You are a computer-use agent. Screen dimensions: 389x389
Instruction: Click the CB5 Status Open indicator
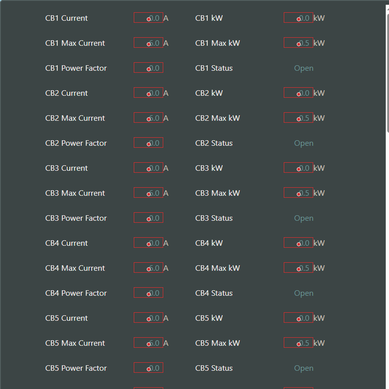[304, 368]
